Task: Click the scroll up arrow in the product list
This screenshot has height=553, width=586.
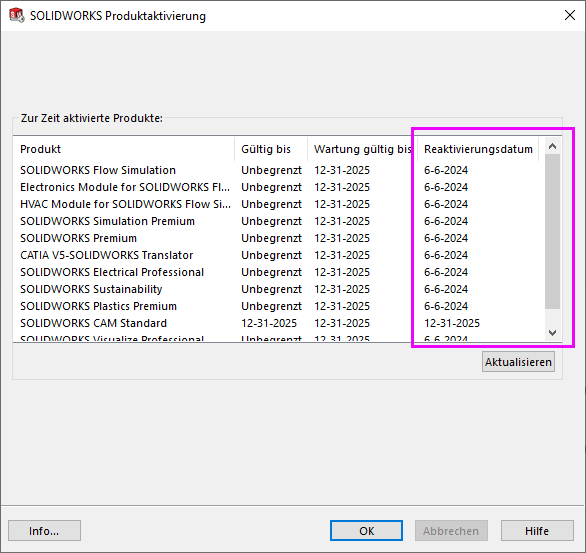Action: (552, 146)
